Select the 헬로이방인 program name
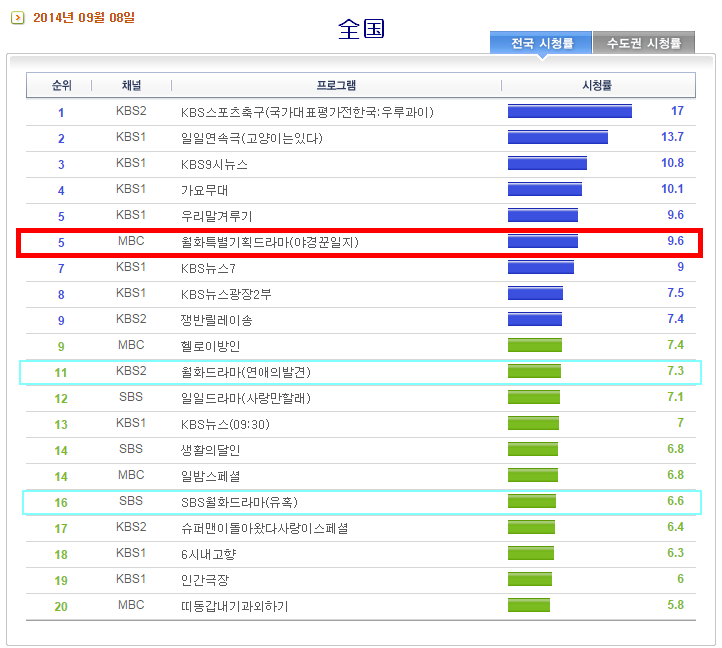The width and height of the screenshot is (722, 648). [210, 346]
